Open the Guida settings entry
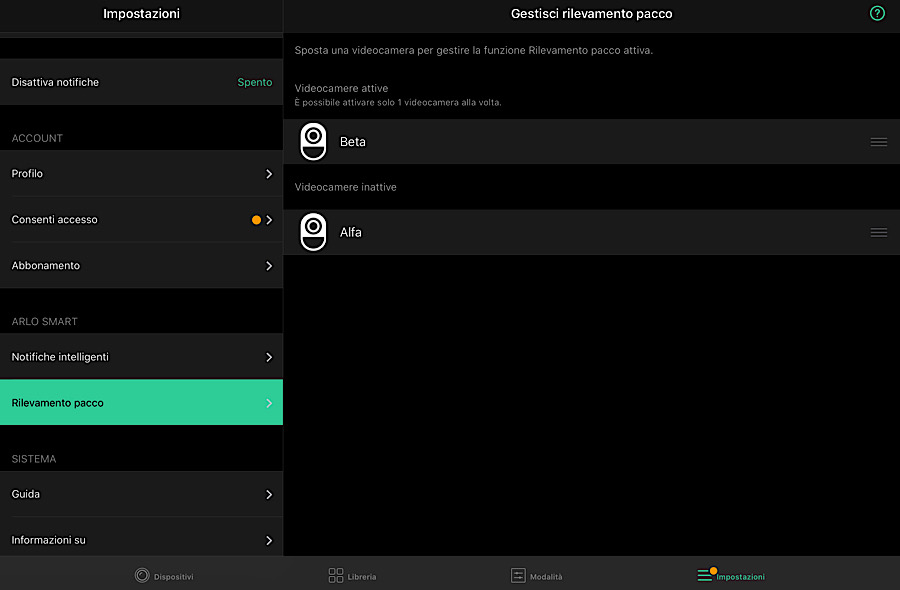 pyautogui.click(x=141, y=494)
